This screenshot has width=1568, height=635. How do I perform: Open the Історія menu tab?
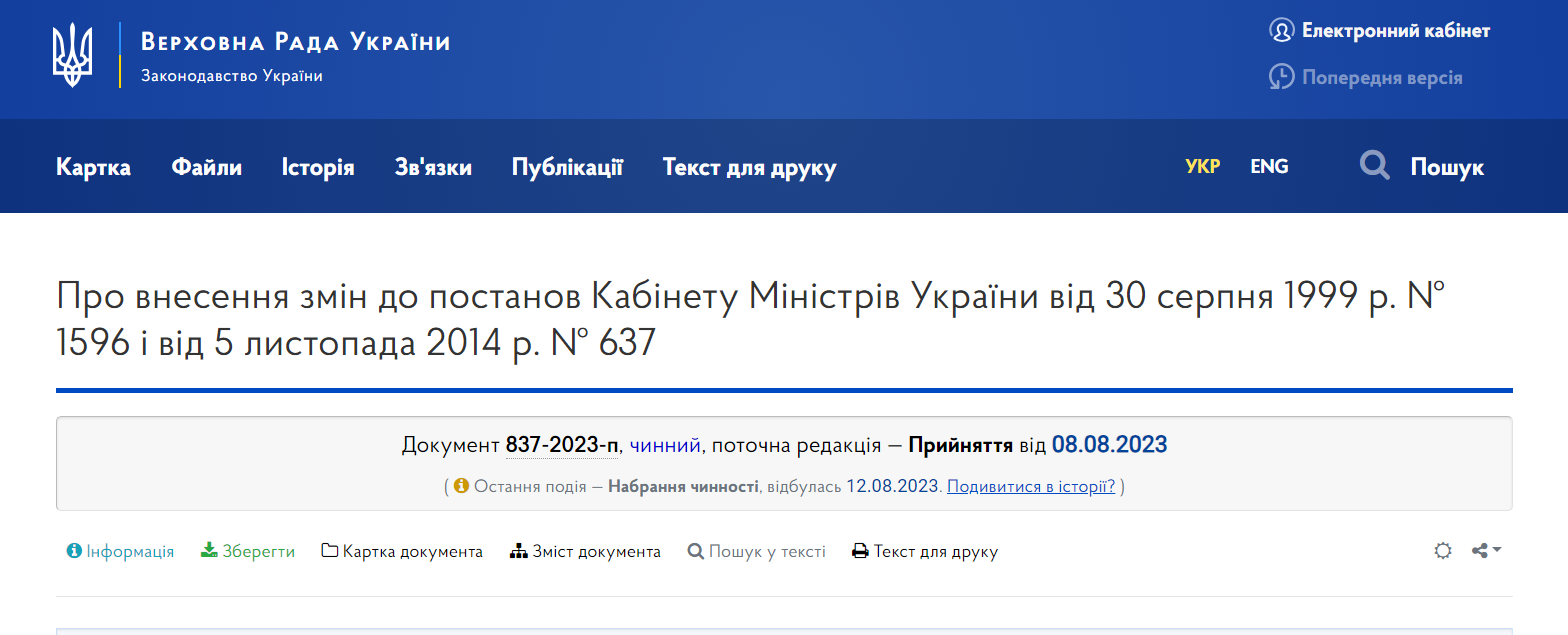click(x=318, y=167)
